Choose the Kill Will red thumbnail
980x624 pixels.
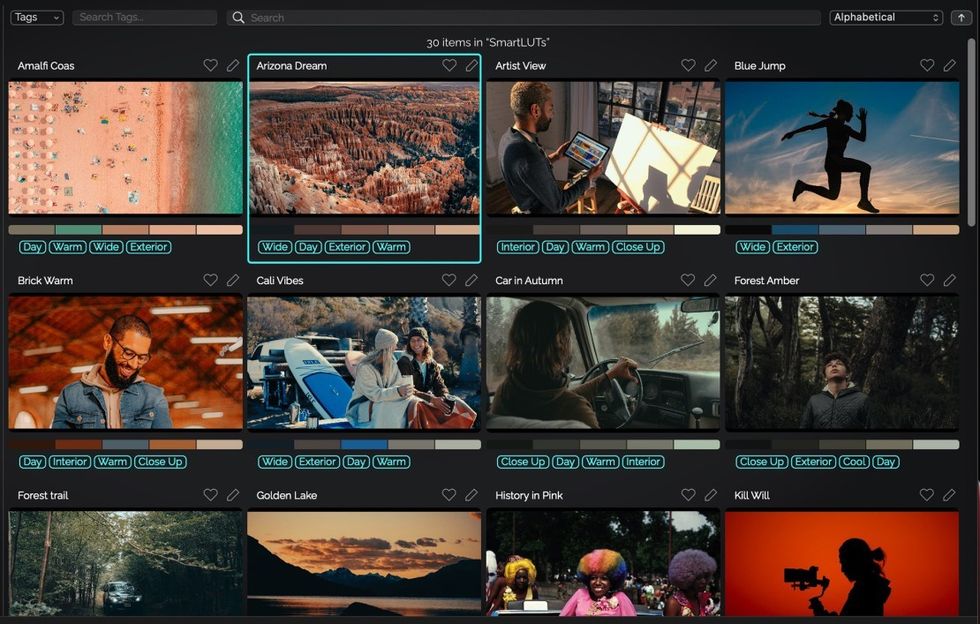(x=842, y=563)
